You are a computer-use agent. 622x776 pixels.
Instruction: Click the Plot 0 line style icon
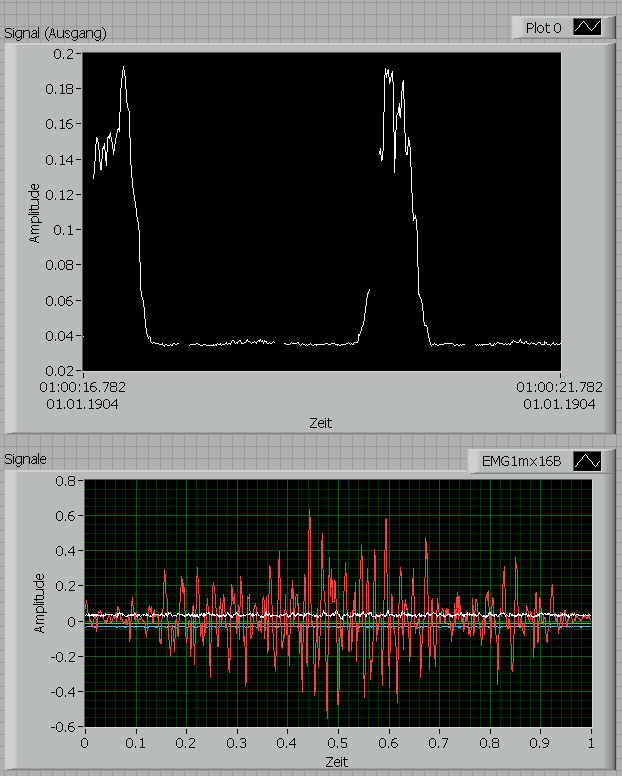(587, 27)
